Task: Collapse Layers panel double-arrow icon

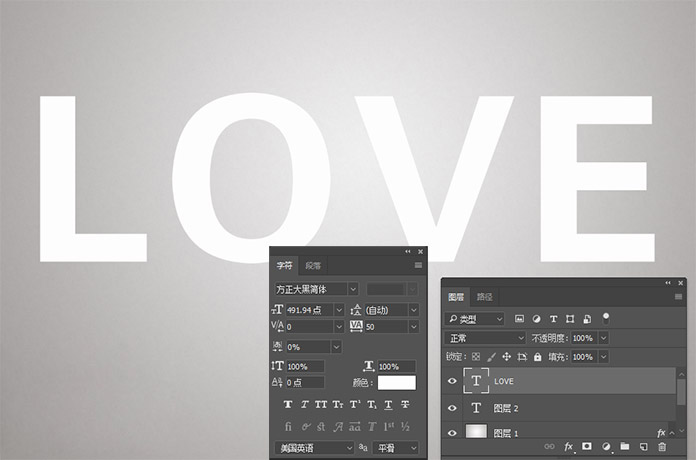Action: click(x=668, y=283)
